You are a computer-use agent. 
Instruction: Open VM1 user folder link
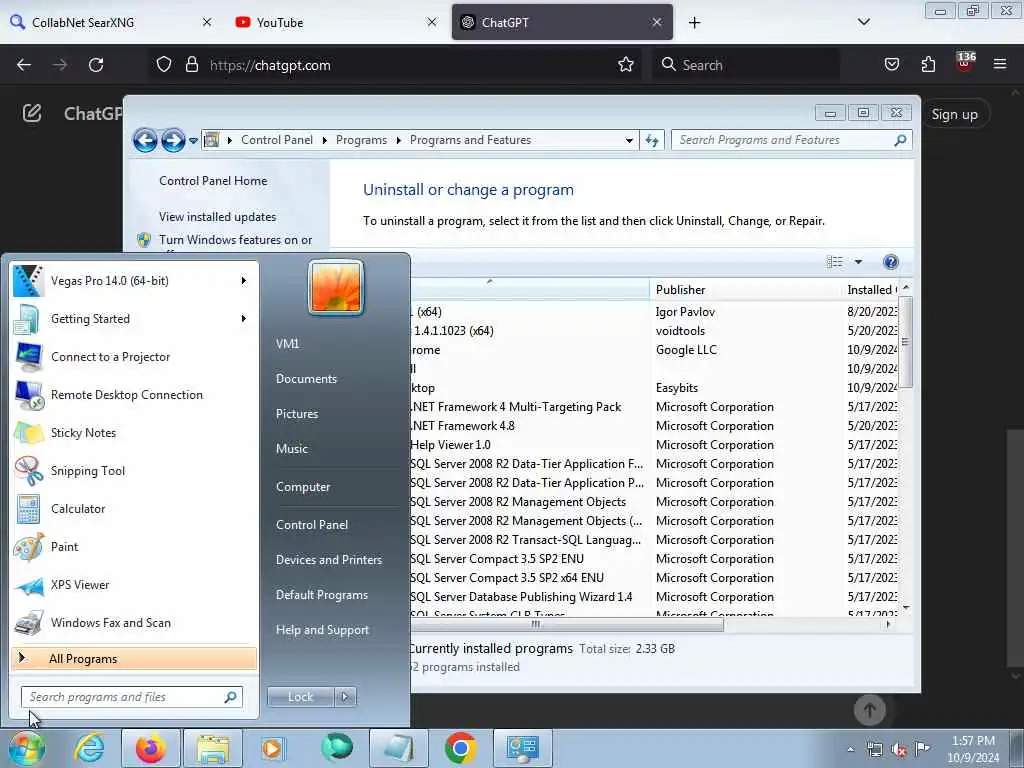coord(287,344)
